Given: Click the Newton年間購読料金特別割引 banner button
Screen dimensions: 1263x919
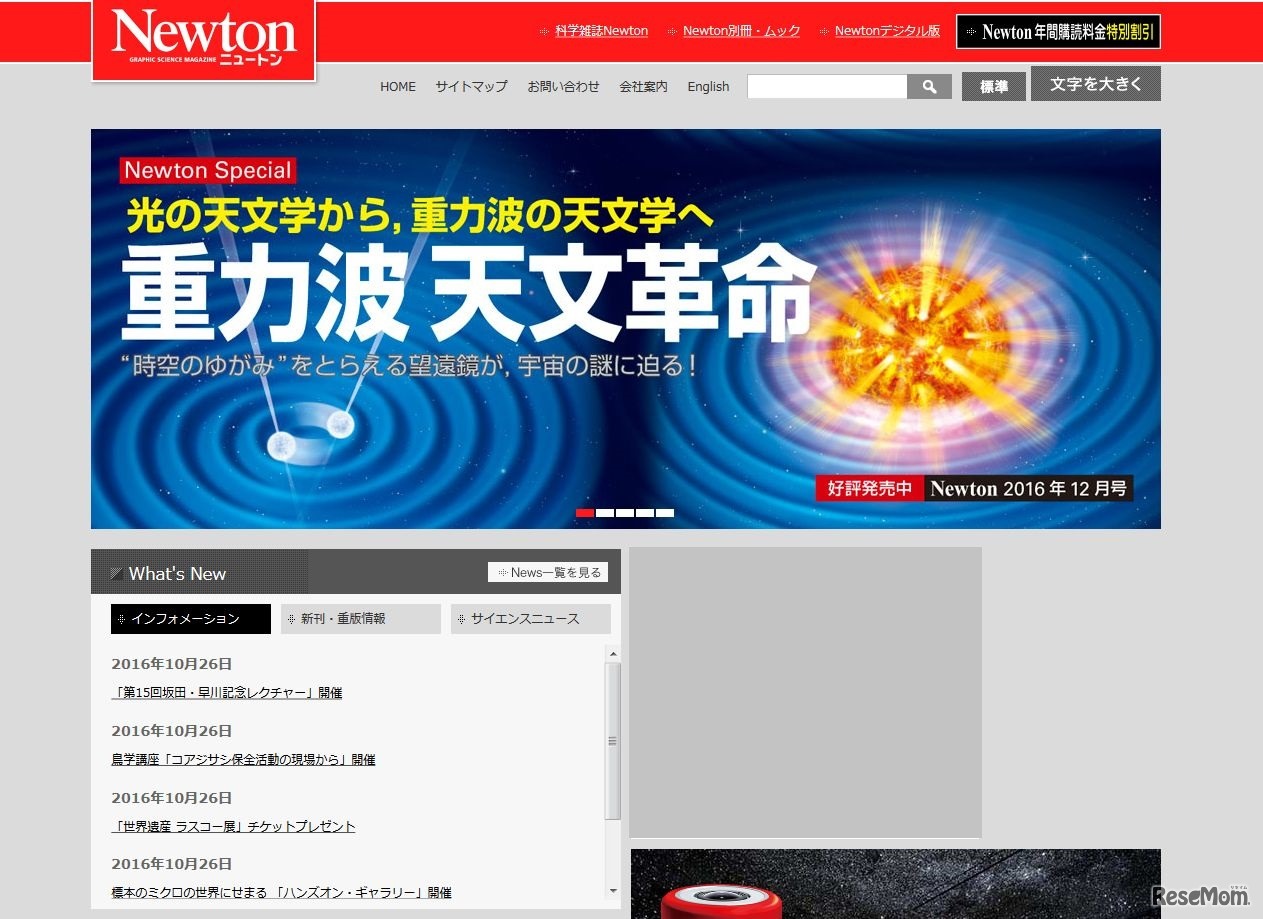Looking at the screenshot, I should pyautogui.click(x=1059, y=32).
